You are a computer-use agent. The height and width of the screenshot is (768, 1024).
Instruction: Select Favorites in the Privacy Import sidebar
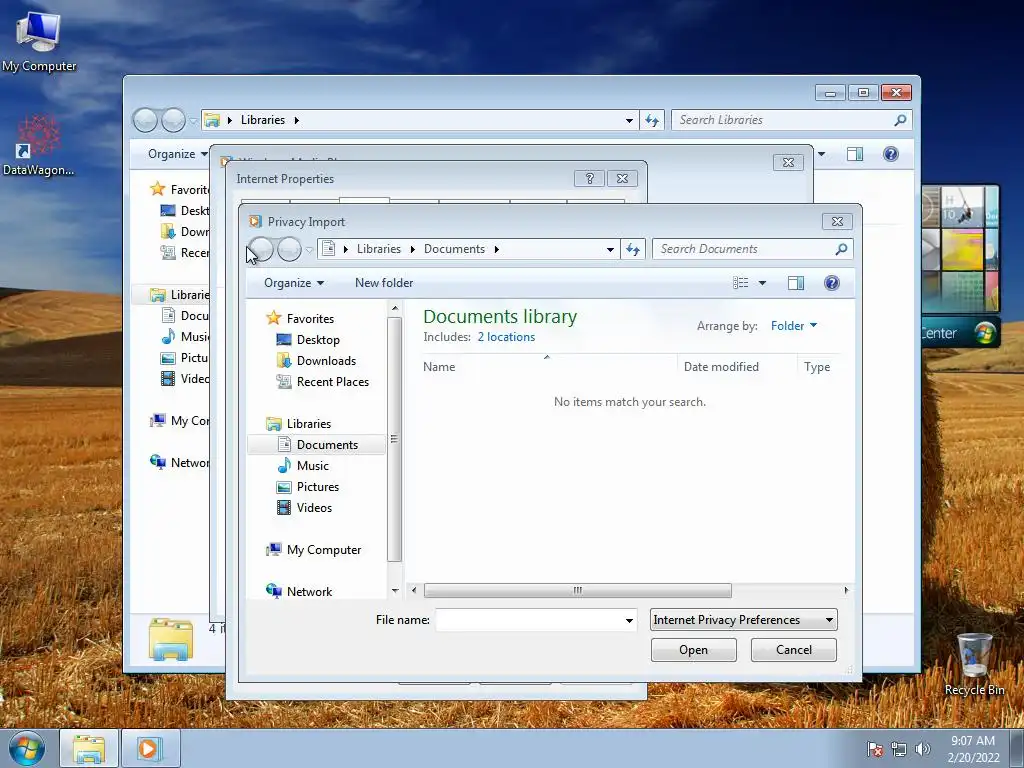point(310,319)
